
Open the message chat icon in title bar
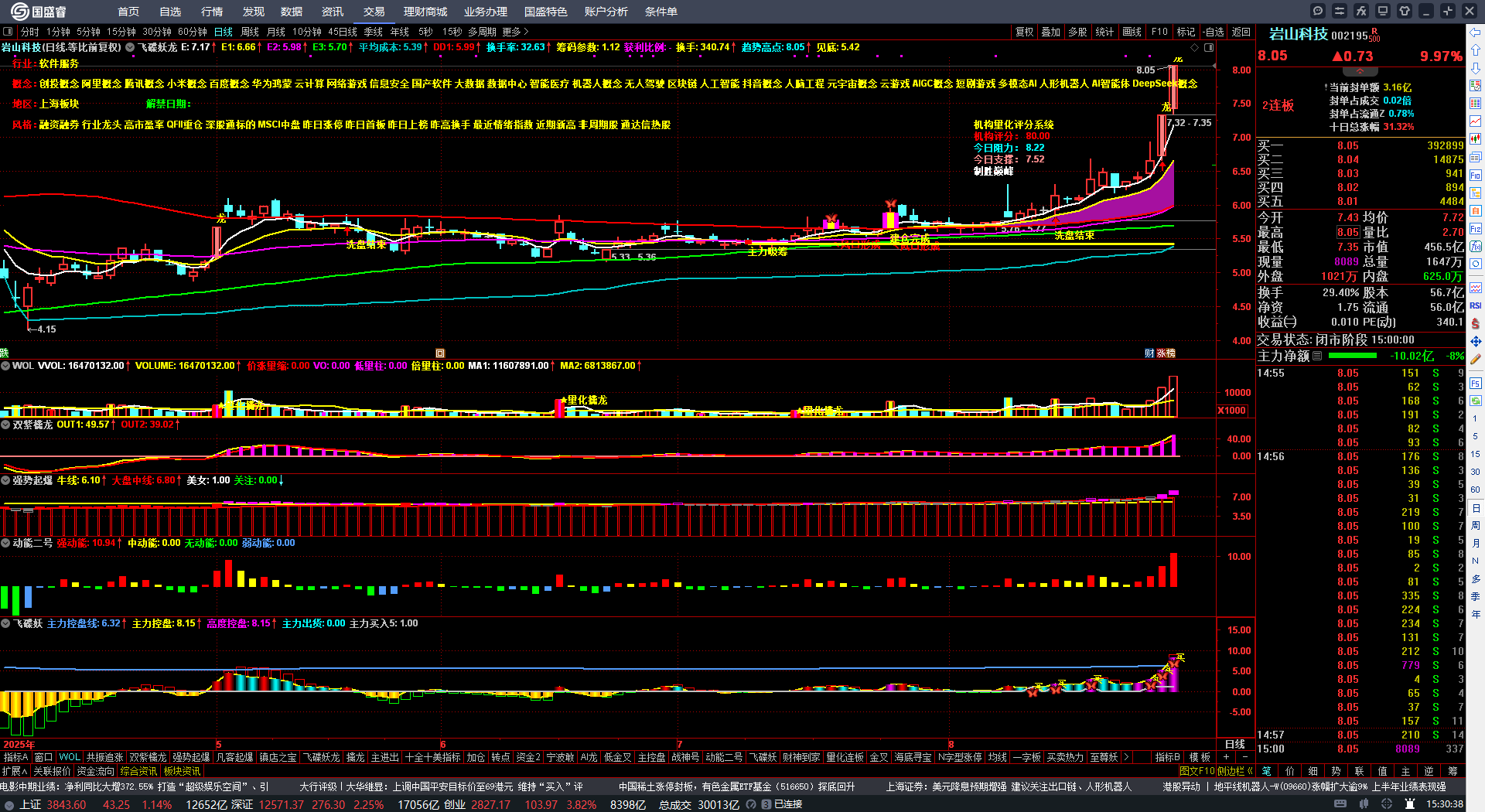pyautogui.click(x=1318, y=11)
